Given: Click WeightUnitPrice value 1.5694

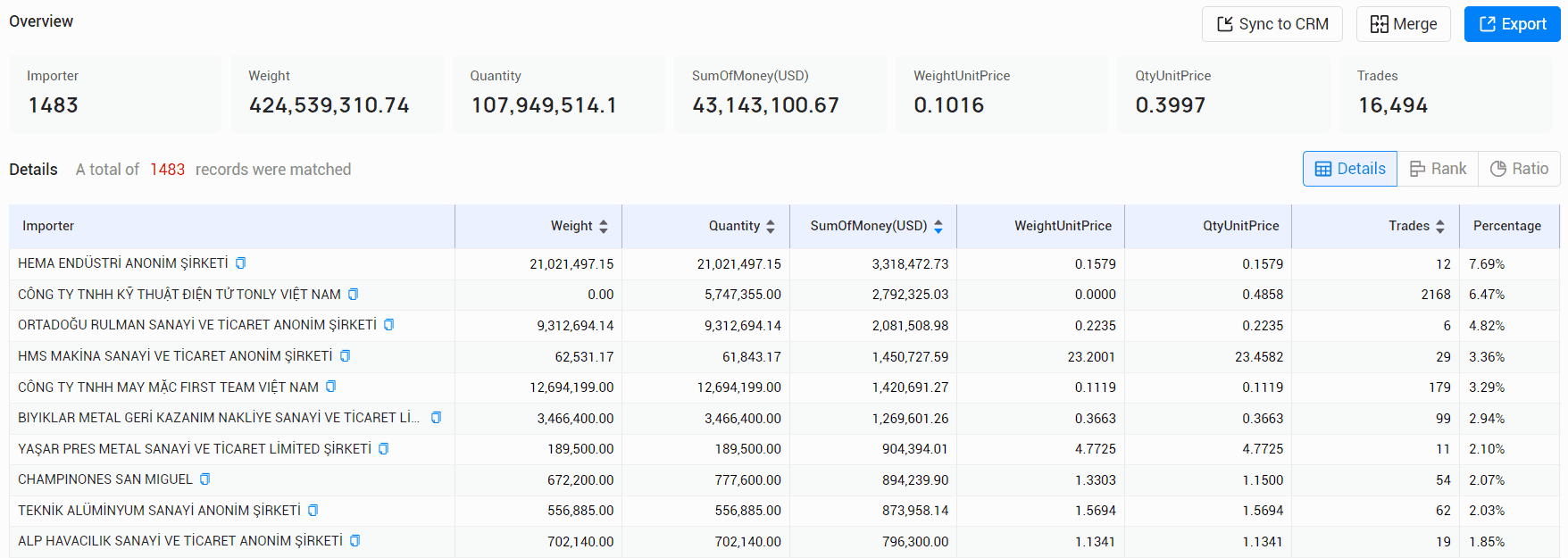Looking at the screenshot, I should tap(1095, 511).
